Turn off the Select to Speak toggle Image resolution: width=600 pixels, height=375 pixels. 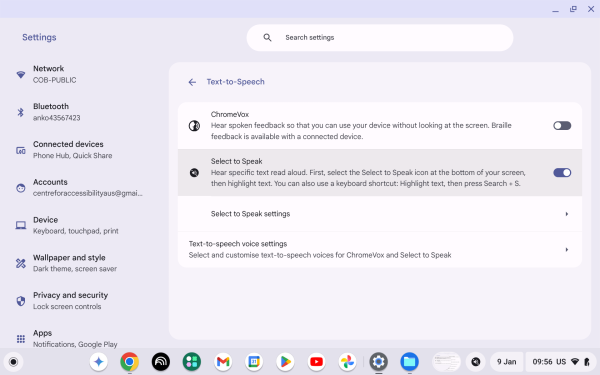(562, 173)
